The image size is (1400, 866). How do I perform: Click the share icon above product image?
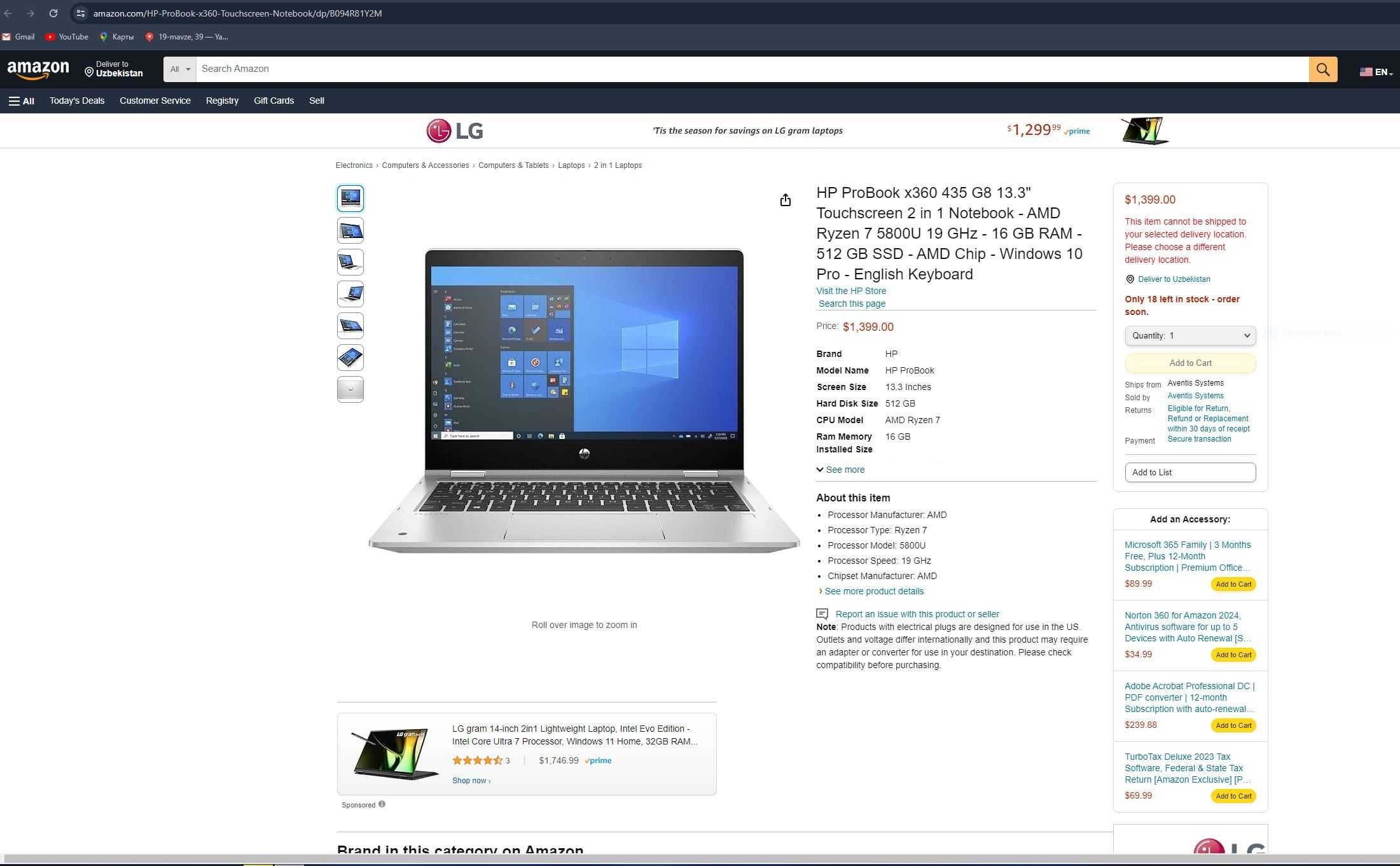786,200
